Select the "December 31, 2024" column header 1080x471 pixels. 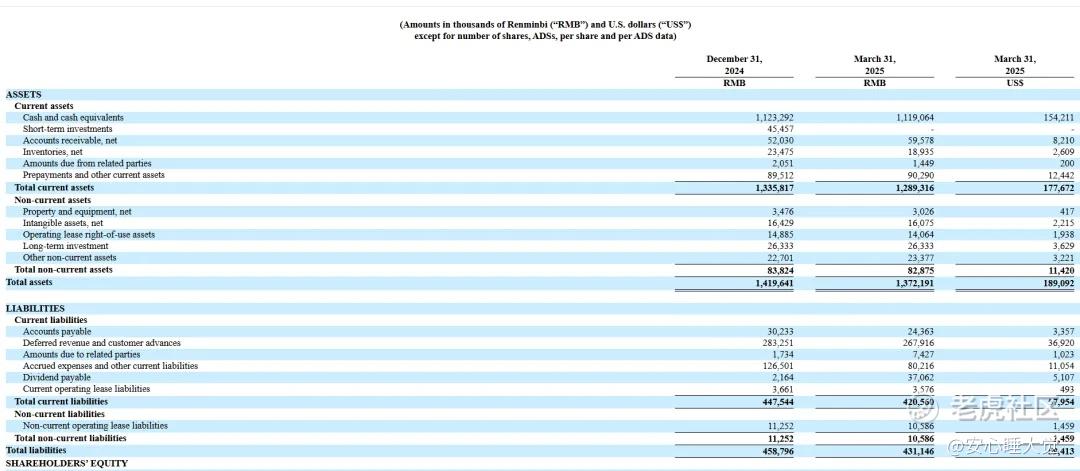click(x=734, y=65)
